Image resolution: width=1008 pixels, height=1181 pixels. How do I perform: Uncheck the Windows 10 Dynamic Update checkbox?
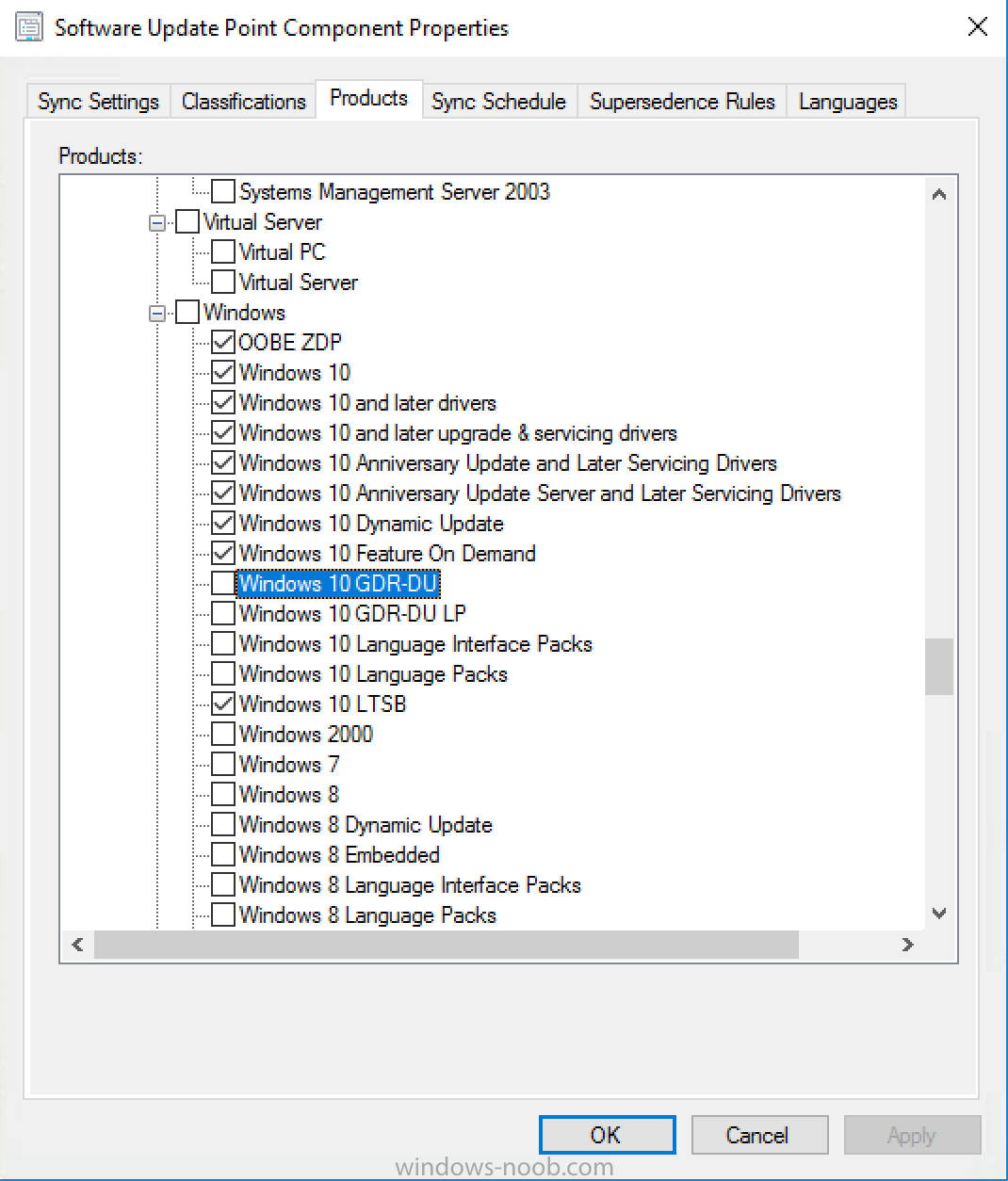(223, 524)
